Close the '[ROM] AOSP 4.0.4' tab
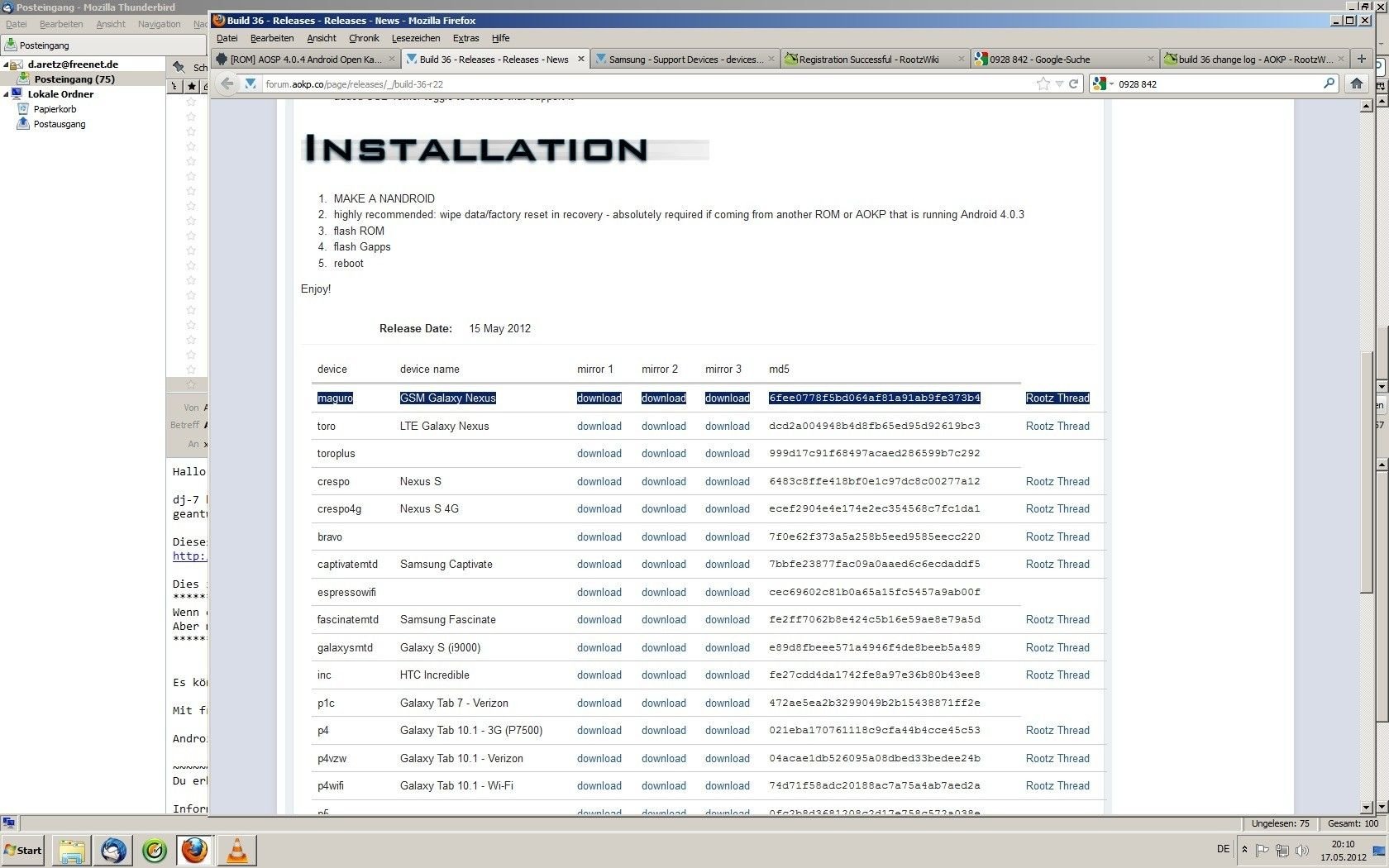Screen dimensions: 1389x868 392,59
